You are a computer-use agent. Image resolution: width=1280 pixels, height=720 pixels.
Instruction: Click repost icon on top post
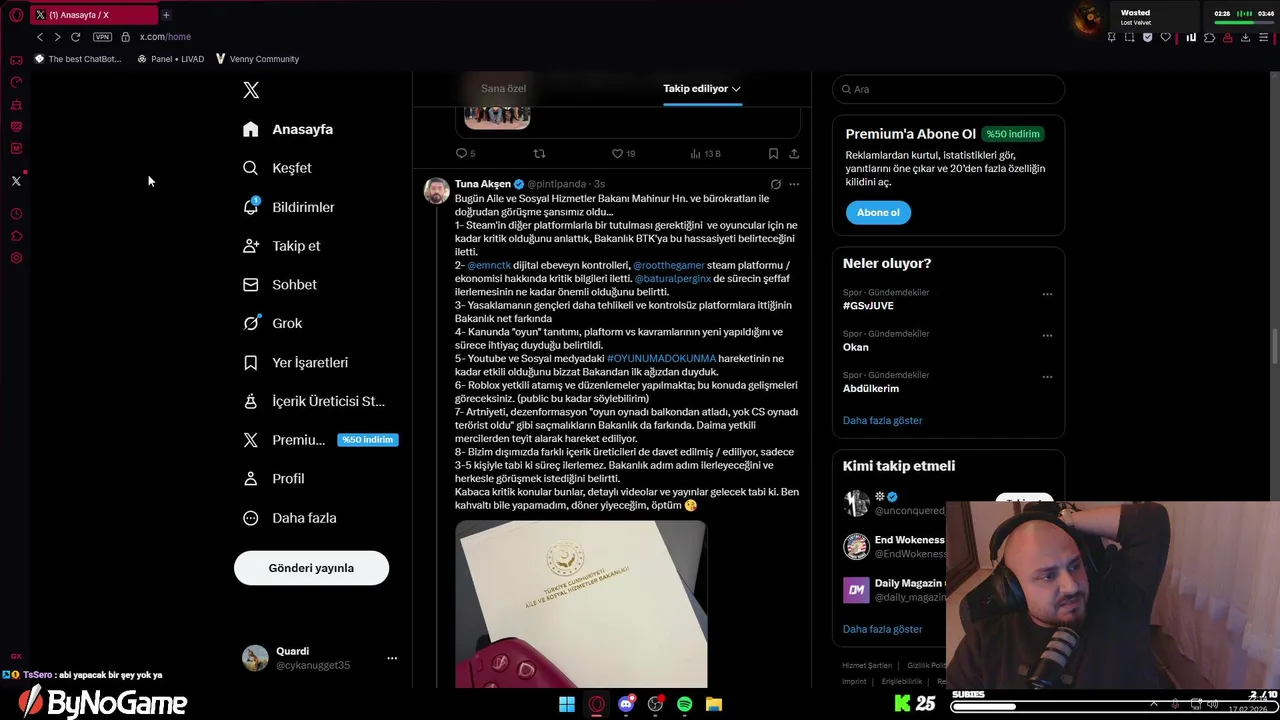click(x=539, y=153)
